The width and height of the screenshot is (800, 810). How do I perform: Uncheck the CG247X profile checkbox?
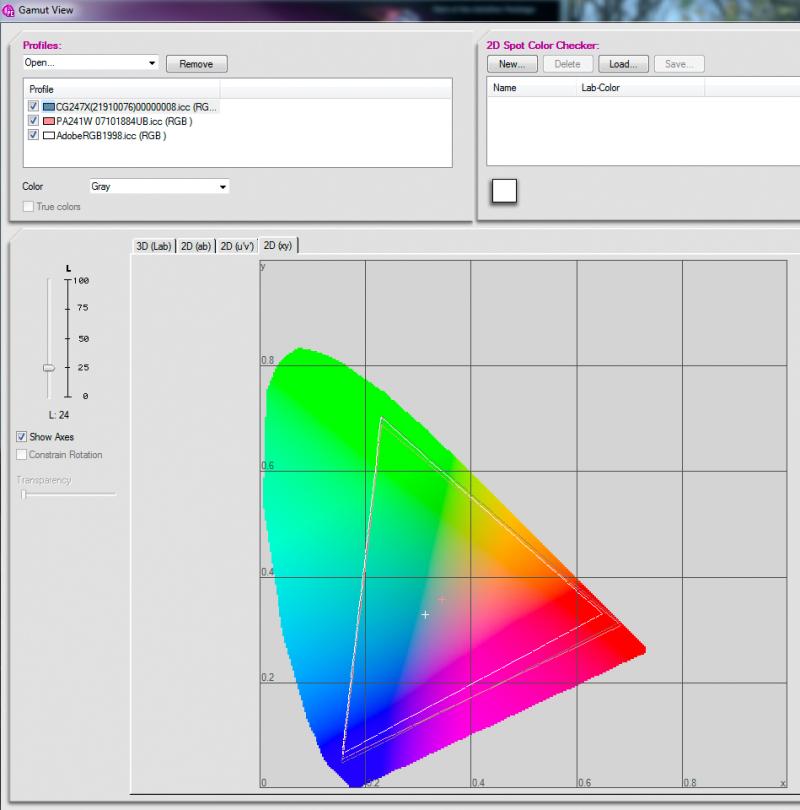point(34,106)
